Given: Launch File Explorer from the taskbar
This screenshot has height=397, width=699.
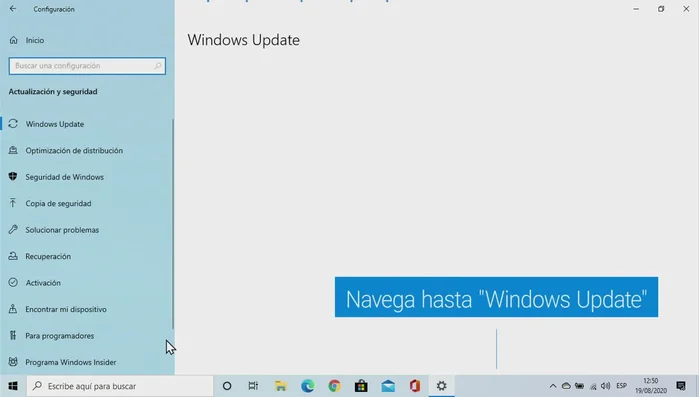Looking at the screenshot, I should (280, 386).
